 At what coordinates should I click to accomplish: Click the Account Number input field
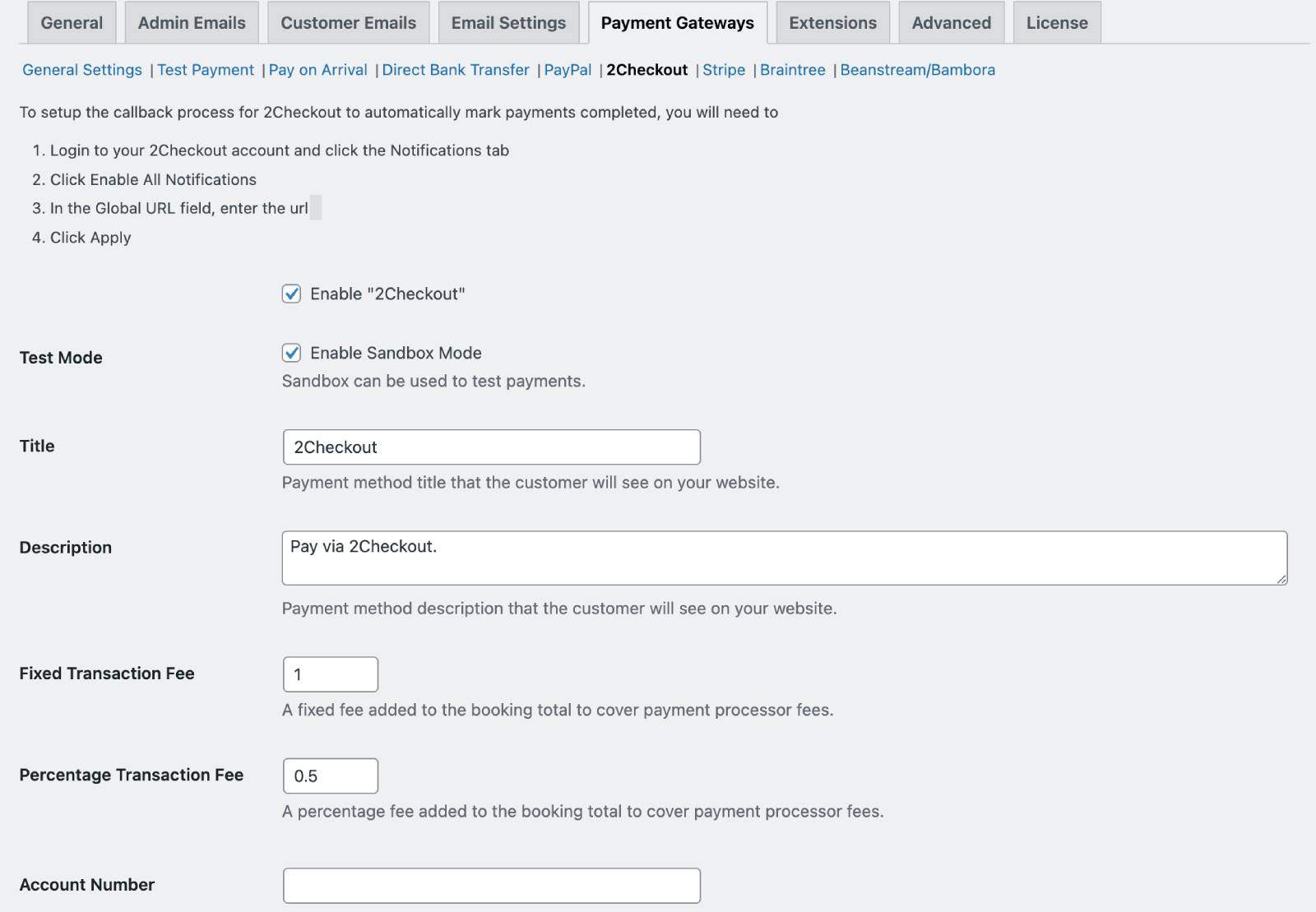click(x=491, y=886)
